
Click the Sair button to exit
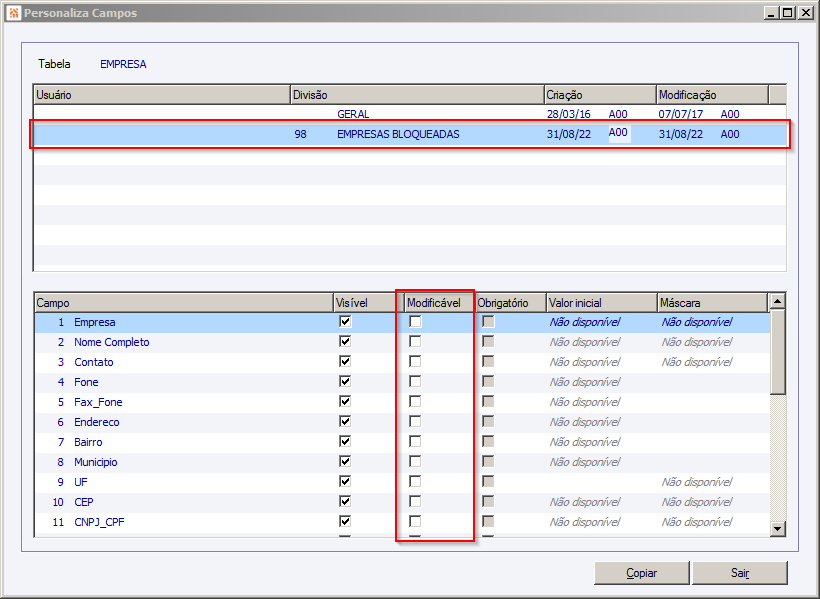(739, 573)
